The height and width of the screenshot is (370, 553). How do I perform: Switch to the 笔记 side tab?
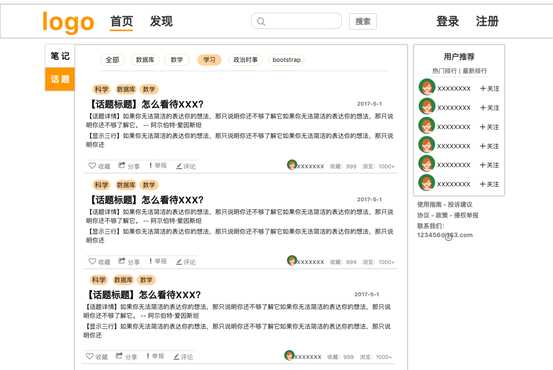pos(60,56)
